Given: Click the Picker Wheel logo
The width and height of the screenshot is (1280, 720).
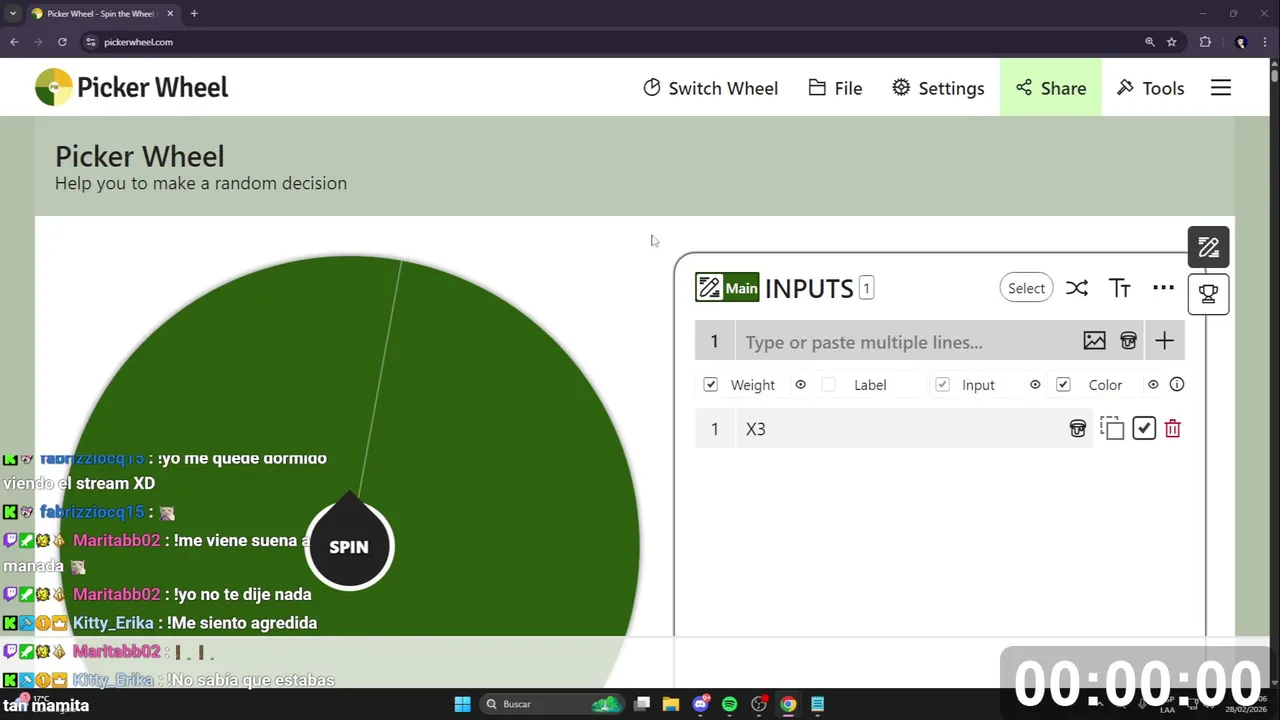Looking at the screenshot, I should point(131,87).
